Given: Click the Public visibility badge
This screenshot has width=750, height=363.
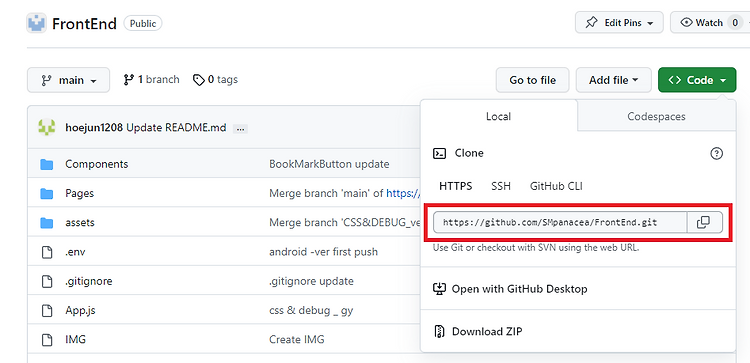Looking at the screenshot, I should pyautogui.click(x=143, y=23).
